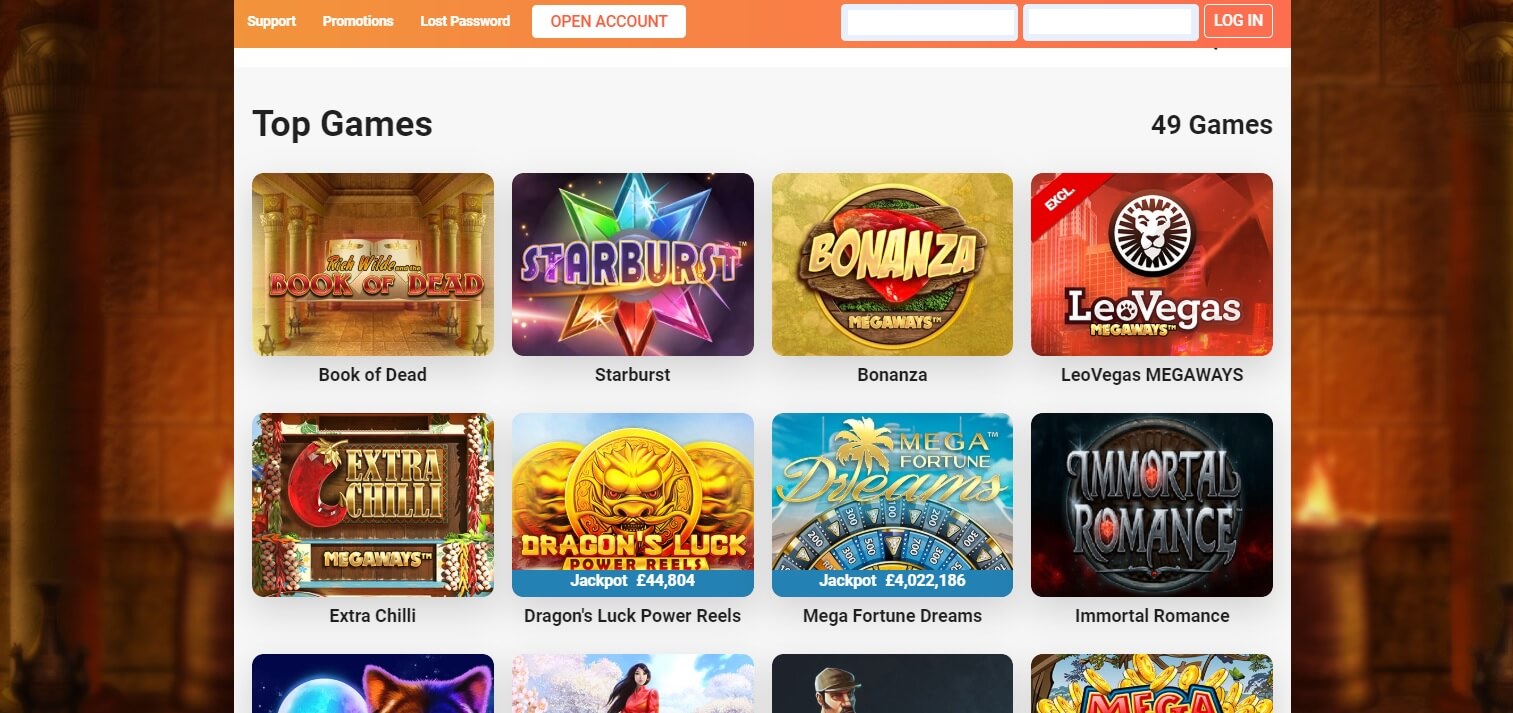Image resolution: width=1513 pixels, height=713 pixels.
Task: Click the LOG IN button
Action: (1238, 21)
